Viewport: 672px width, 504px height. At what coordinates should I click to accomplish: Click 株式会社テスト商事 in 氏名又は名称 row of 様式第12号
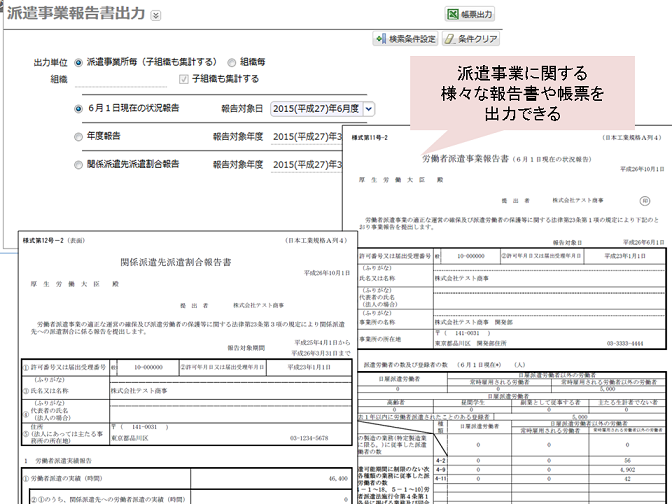(x=139, y=391)
